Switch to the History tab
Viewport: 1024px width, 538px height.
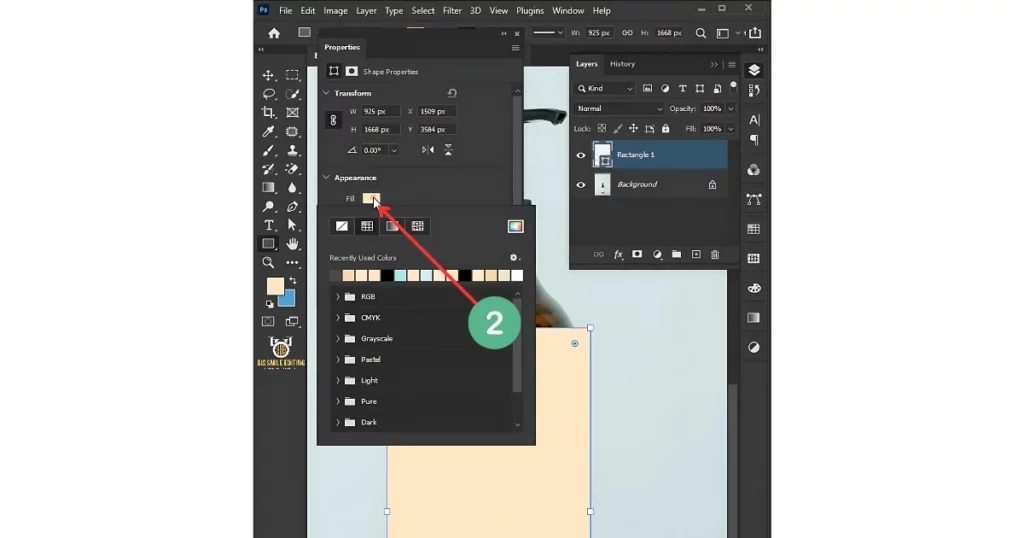tap(622, 64)
